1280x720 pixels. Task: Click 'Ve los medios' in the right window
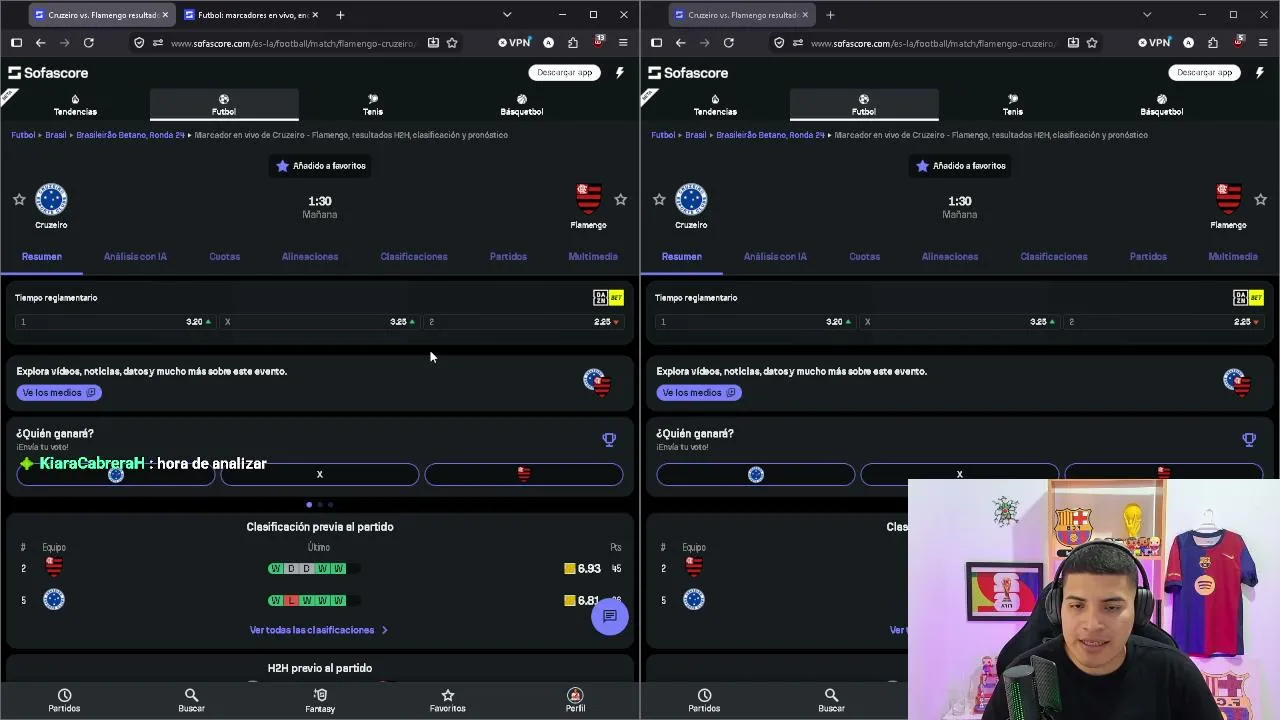[699, 393]
